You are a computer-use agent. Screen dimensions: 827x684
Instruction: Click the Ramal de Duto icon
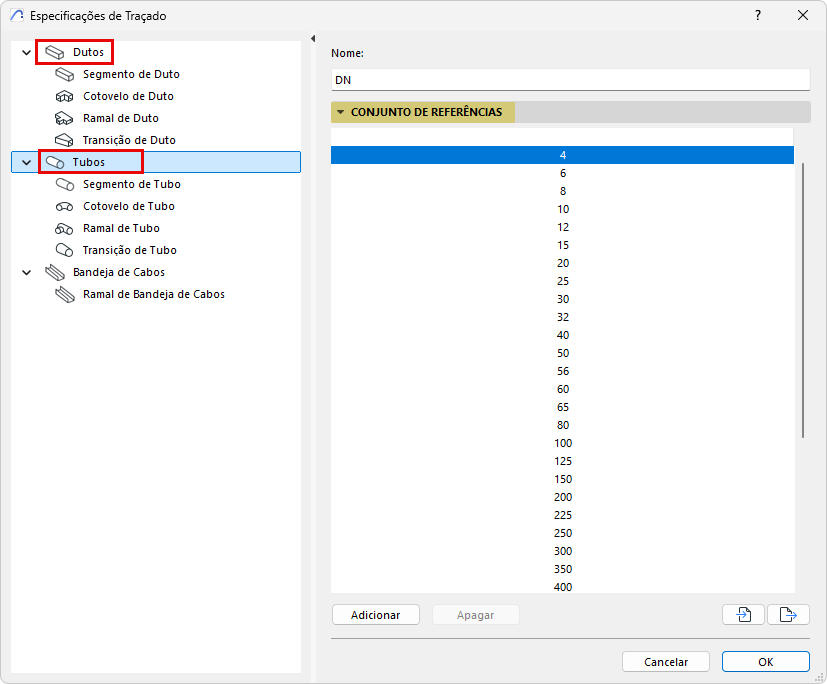tap(64, 119)
